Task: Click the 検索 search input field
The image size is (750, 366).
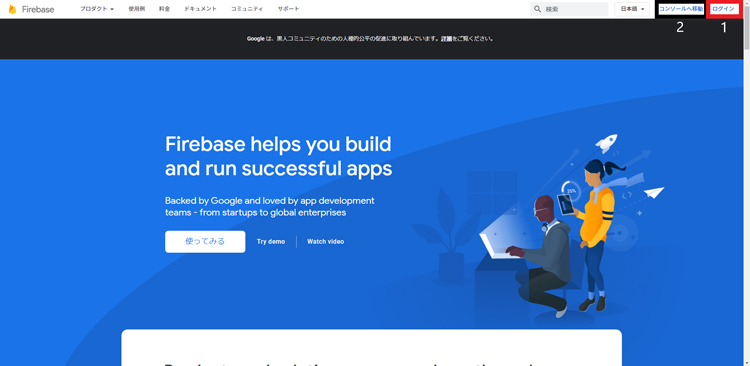Action: pos(569,9)
